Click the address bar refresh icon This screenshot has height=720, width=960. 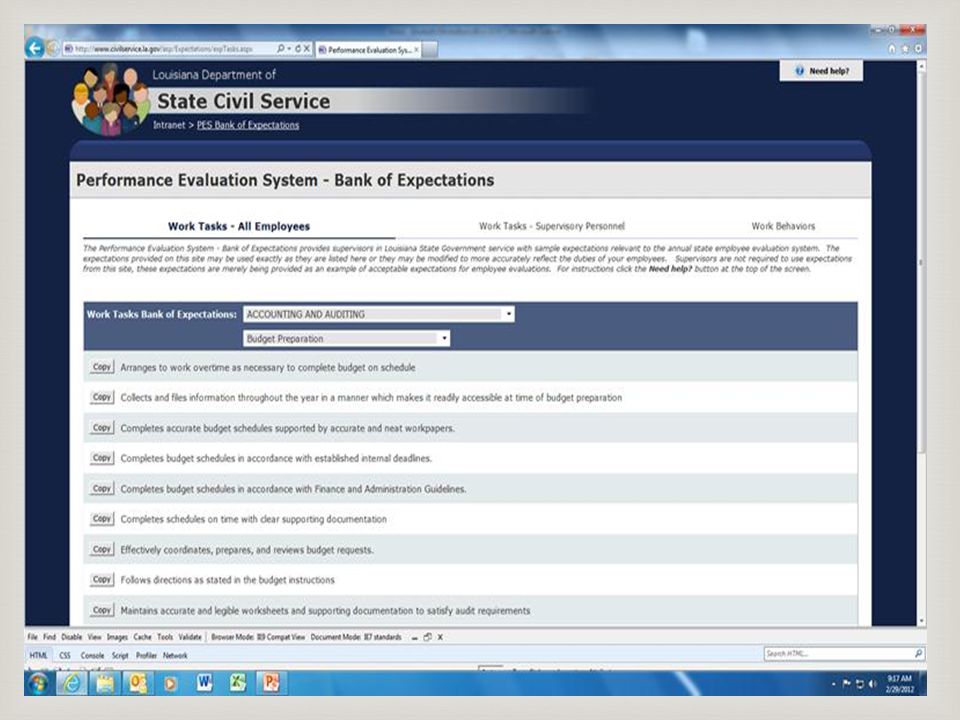pos(298,48)
